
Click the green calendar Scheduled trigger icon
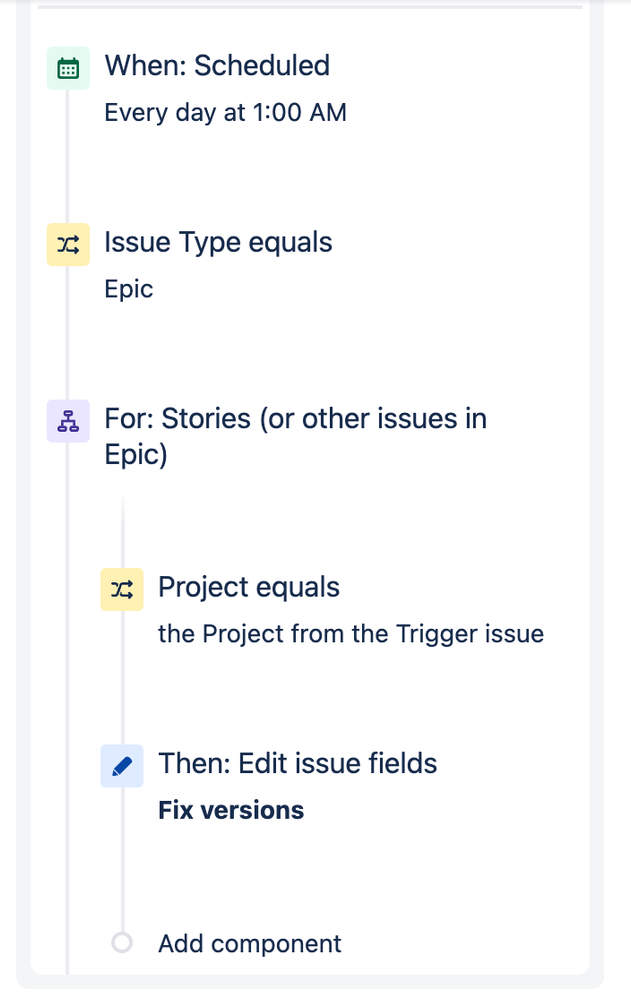(68, 68)
